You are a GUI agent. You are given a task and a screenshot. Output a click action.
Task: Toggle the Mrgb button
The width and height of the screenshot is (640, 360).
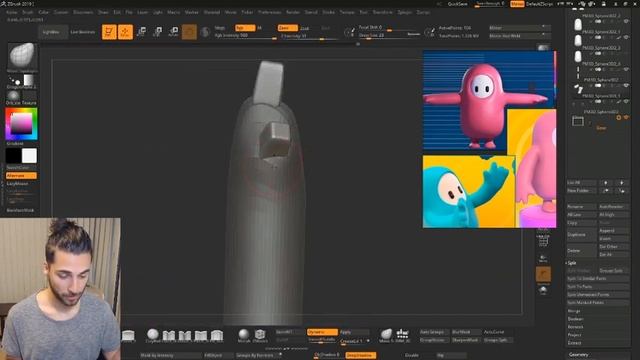[x=220, y=28]
